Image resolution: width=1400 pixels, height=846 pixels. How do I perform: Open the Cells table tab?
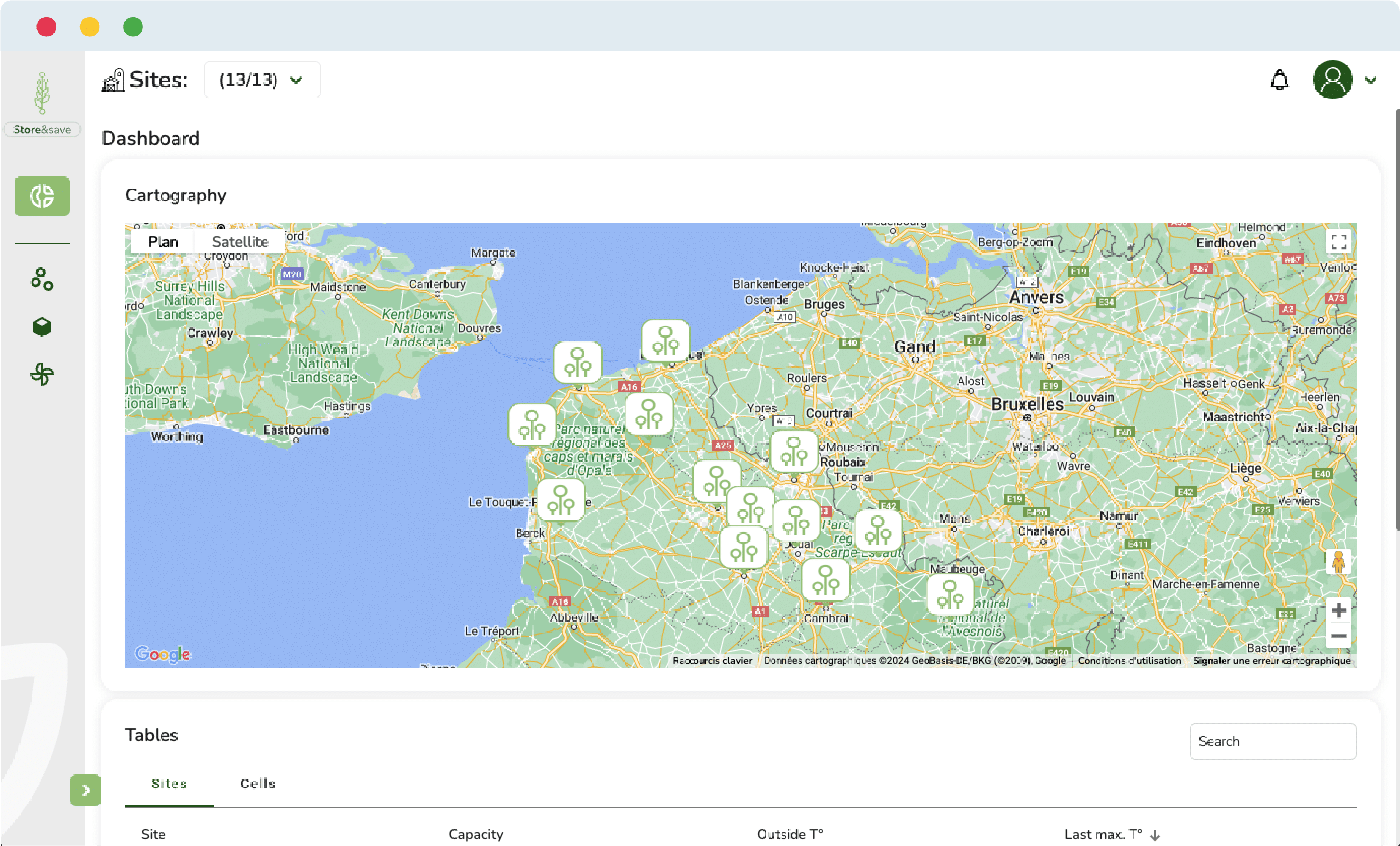click(x=258, y=784)
